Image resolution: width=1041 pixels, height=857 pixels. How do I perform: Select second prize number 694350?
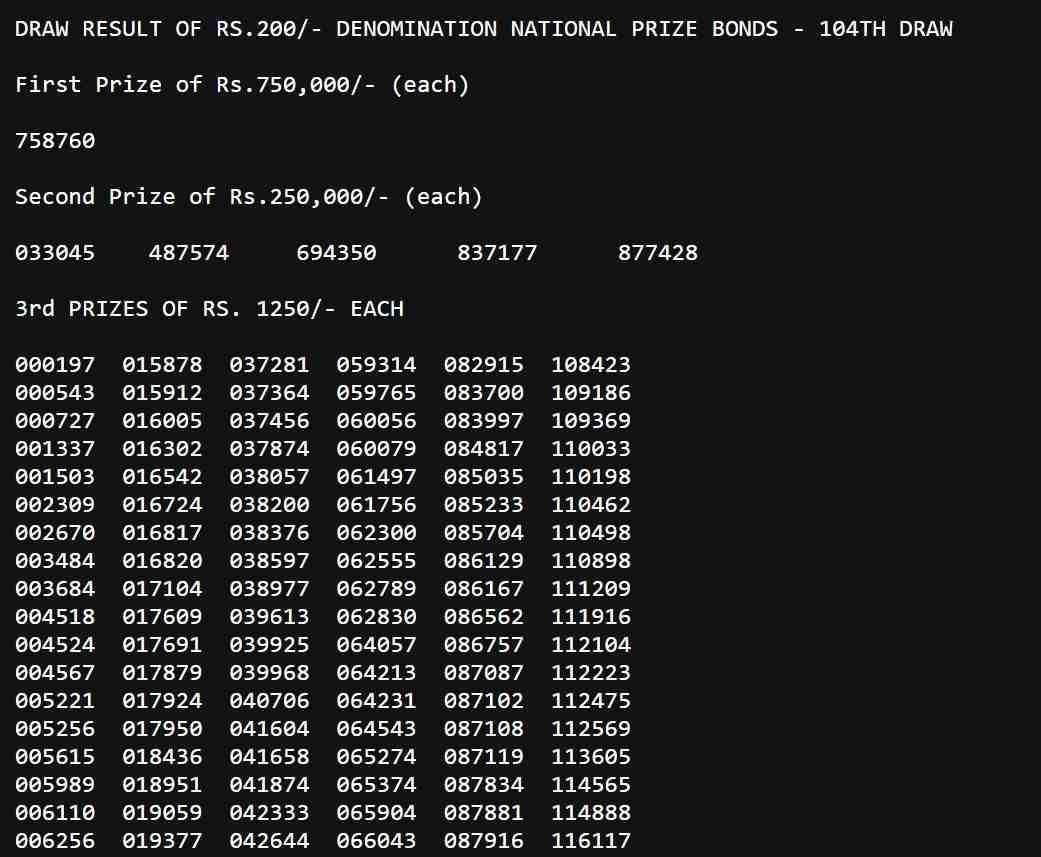tap(337, 253)
